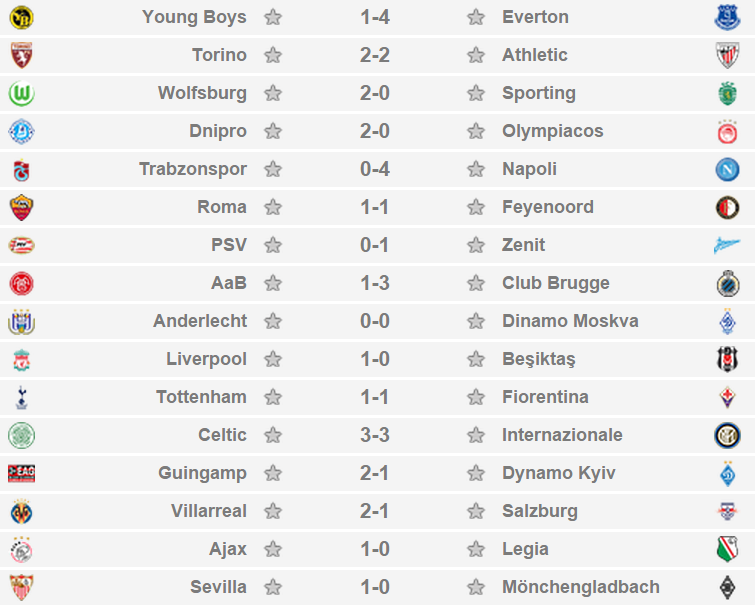Toggle the star beside Sevilla

click(272, 587)
